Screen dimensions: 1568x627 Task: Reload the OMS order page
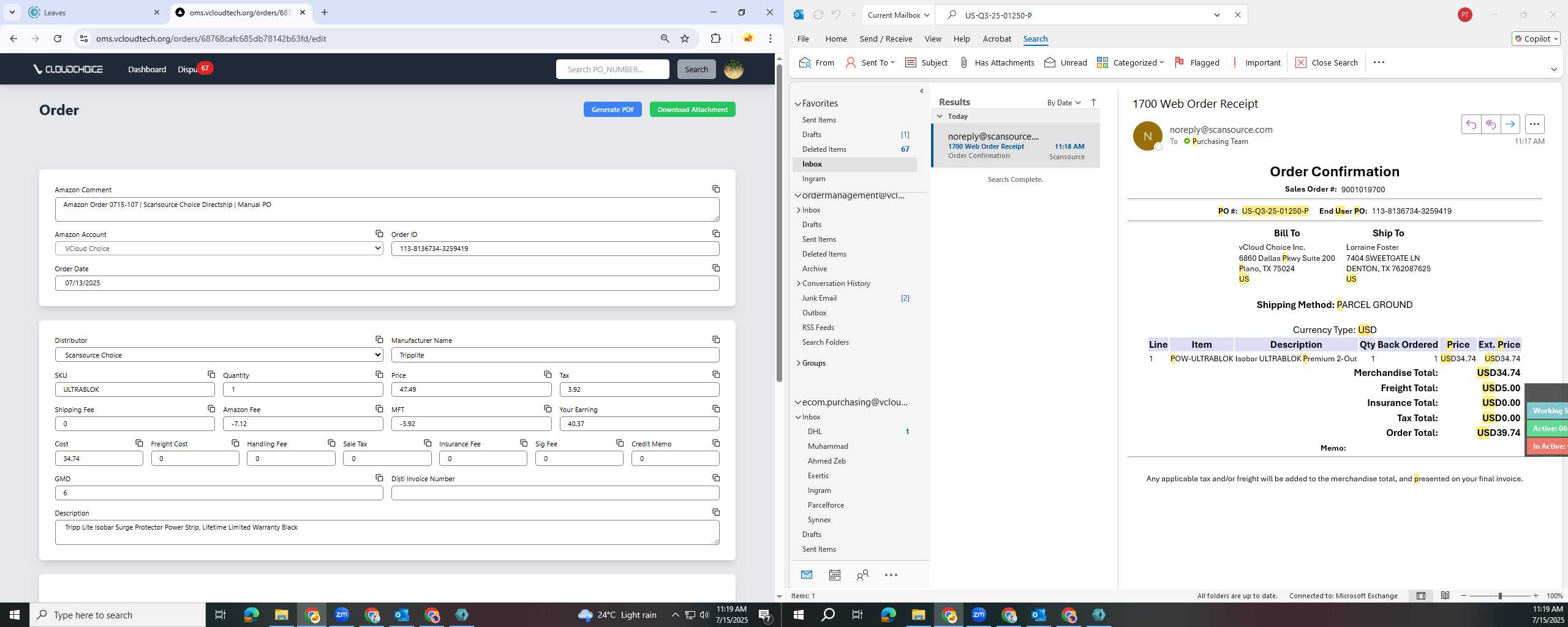pyautogui.click(x=58, y=39)
